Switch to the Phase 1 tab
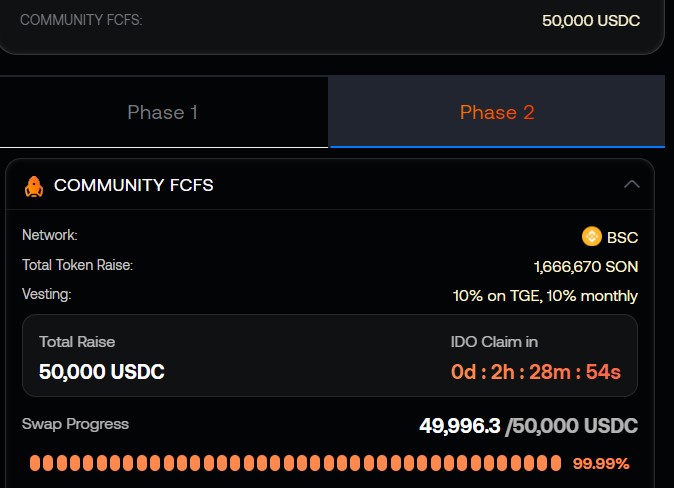The image size is (674, 488). pyautogui.click(x=163, y=112)
